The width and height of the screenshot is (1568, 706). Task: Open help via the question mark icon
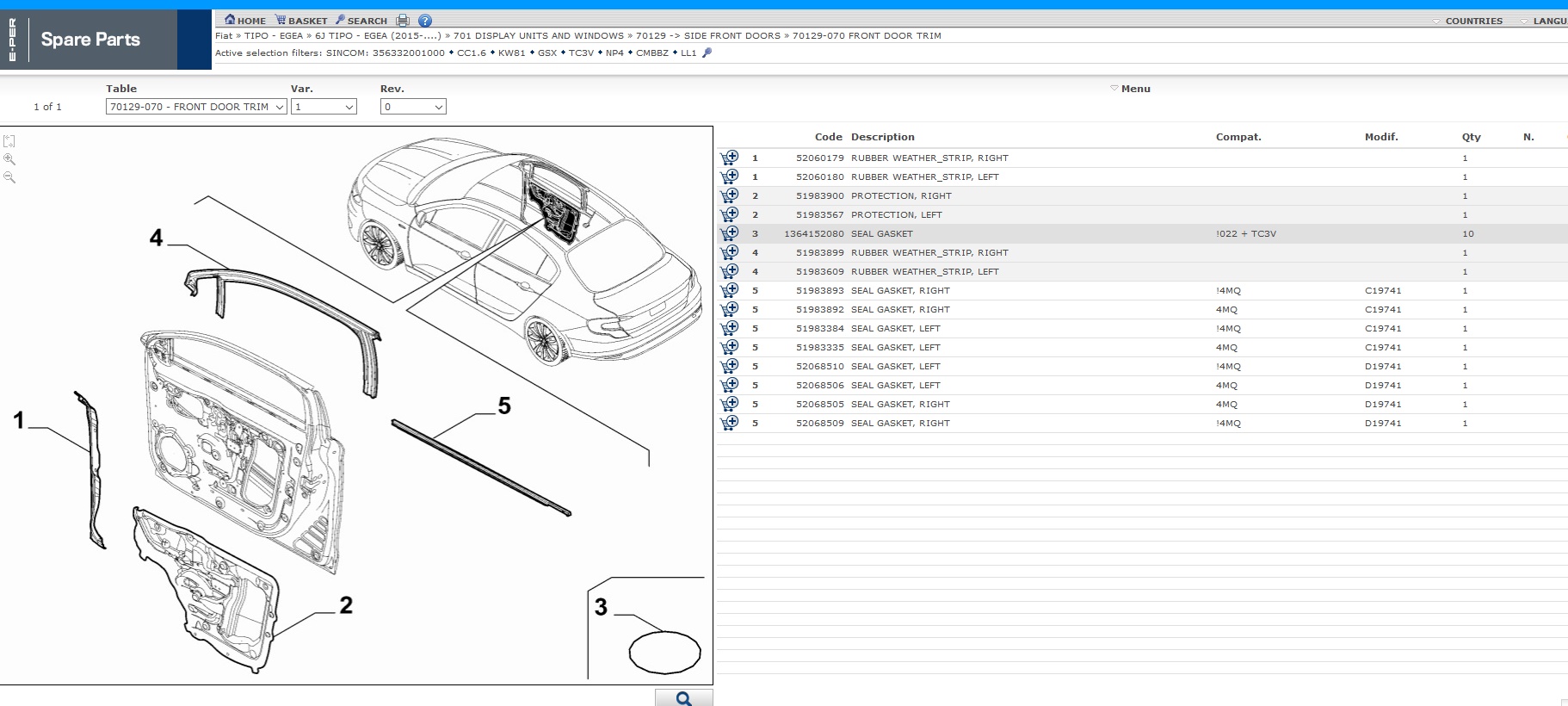[425, 21]
